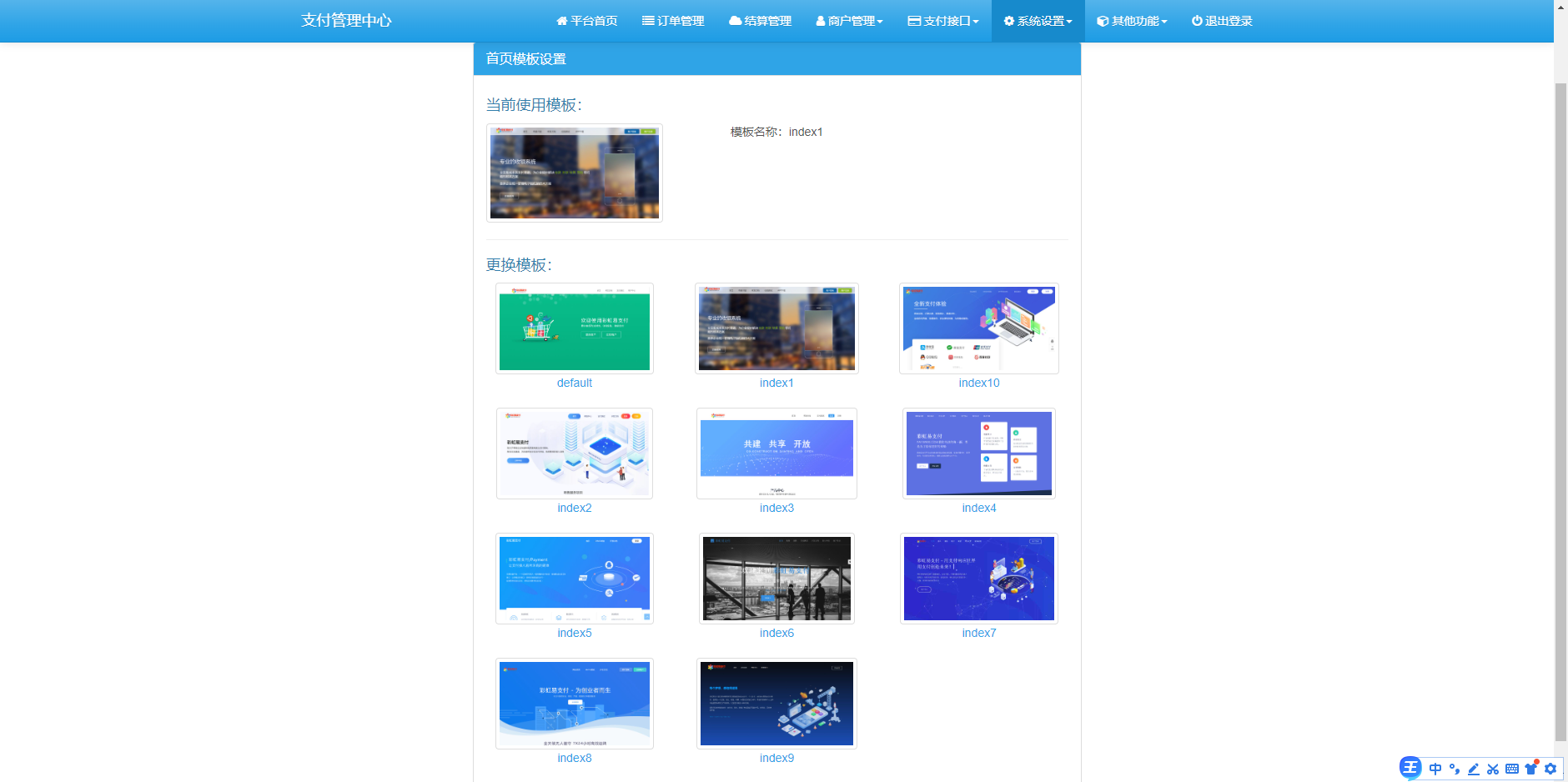The width and height of the screenshot is (1568, 782).
Task: Open the 支付接口 dropdown
Action: (x=943, y=21)
